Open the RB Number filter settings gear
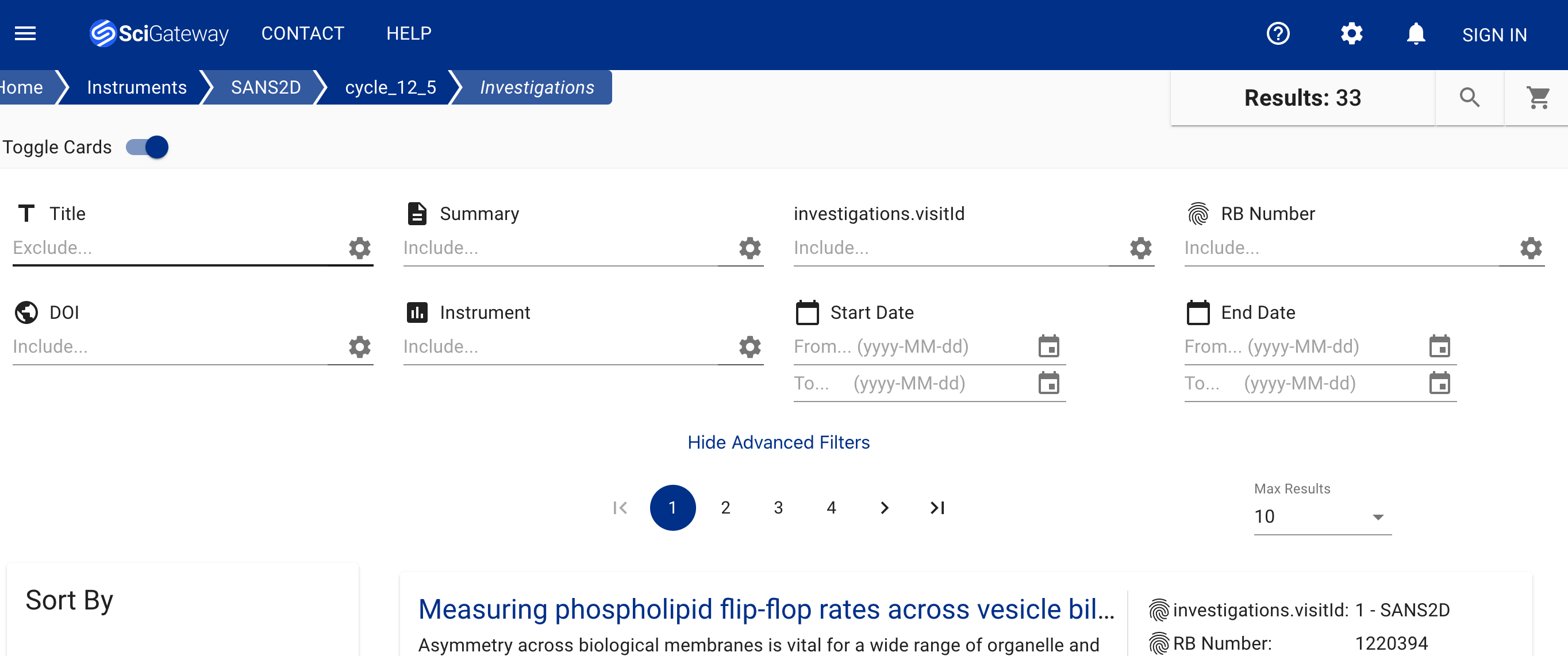This screenshot has height=656, width=1568. pyautogui.click(x=1531, y=248)
